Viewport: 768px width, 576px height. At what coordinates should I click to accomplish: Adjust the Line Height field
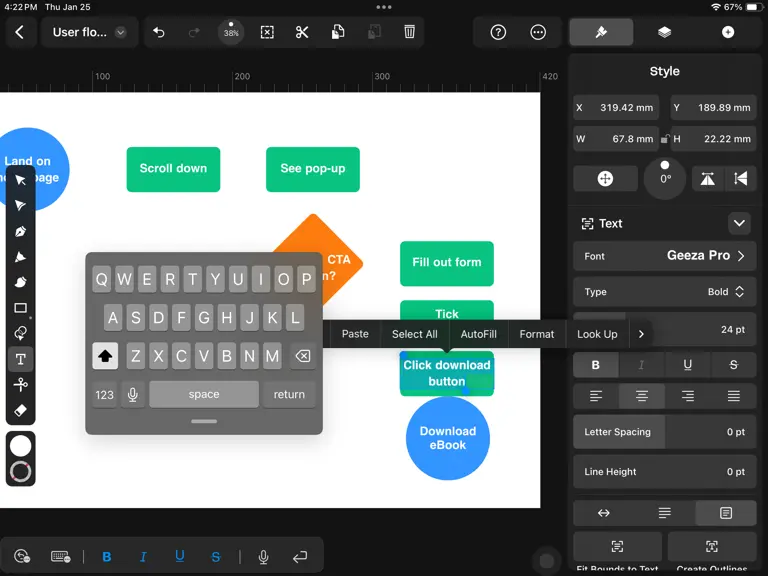click(665, 472)
